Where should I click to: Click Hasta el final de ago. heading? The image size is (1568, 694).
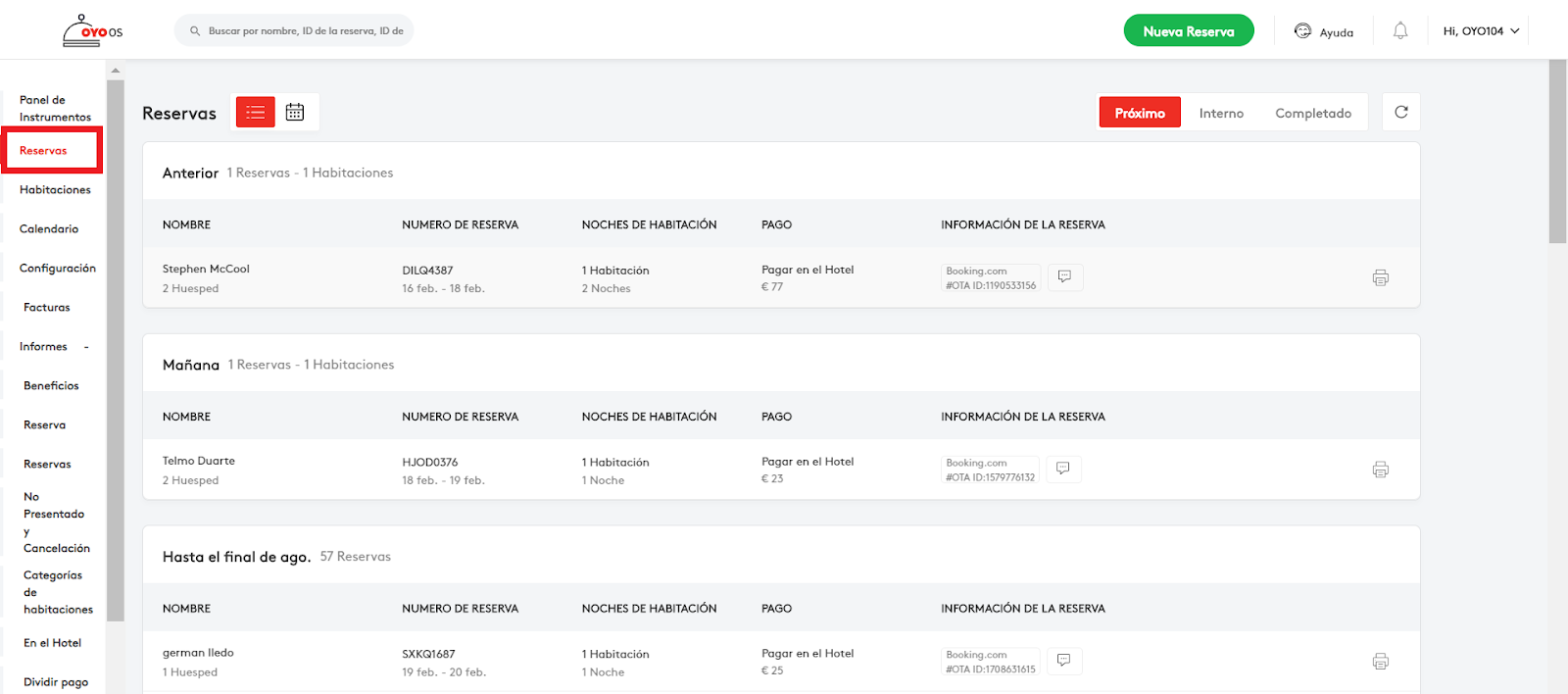coord(236,557)
